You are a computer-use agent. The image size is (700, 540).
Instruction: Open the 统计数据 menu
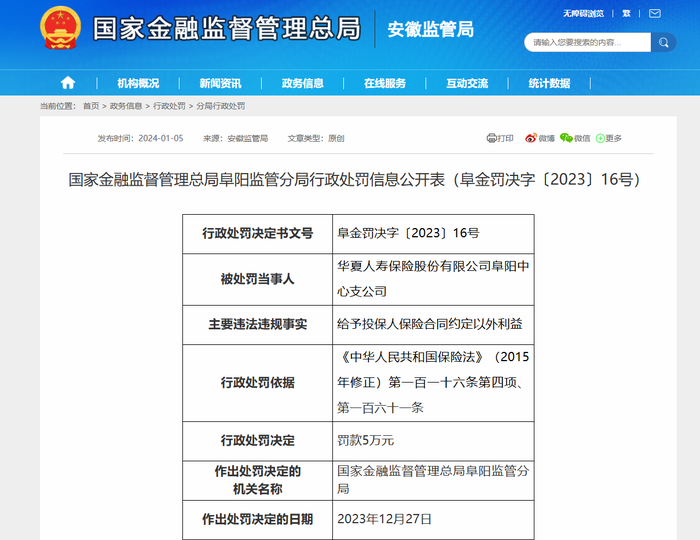click(549, 83)
